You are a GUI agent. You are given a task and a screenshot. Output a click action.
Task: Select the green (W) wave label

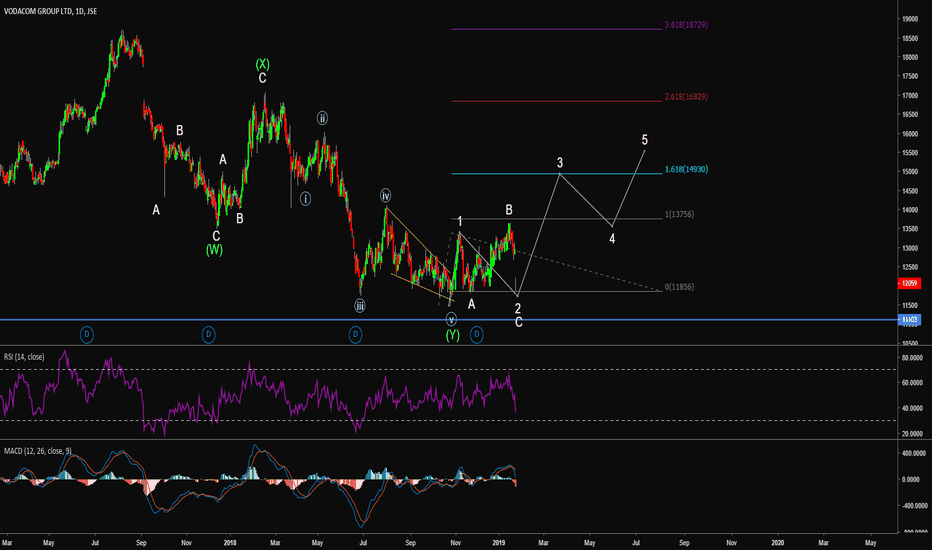point(215,250)
